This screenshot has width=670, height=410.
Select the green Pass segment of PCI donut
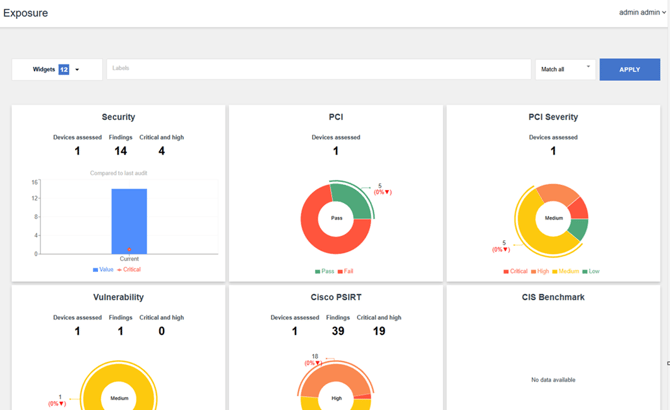[355, 198]
